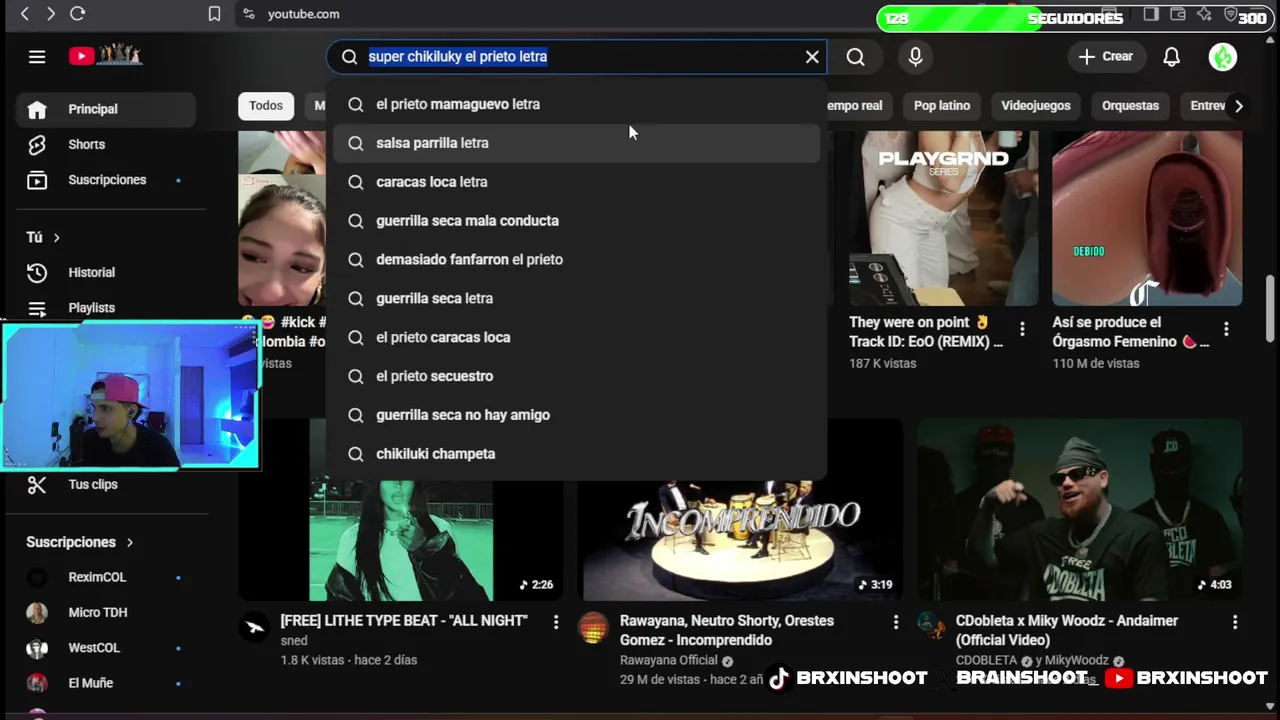The height and width of the screenshot is (720, 1280).
Task: Open options for "Así se produce" short
Action: point(1226,329)
